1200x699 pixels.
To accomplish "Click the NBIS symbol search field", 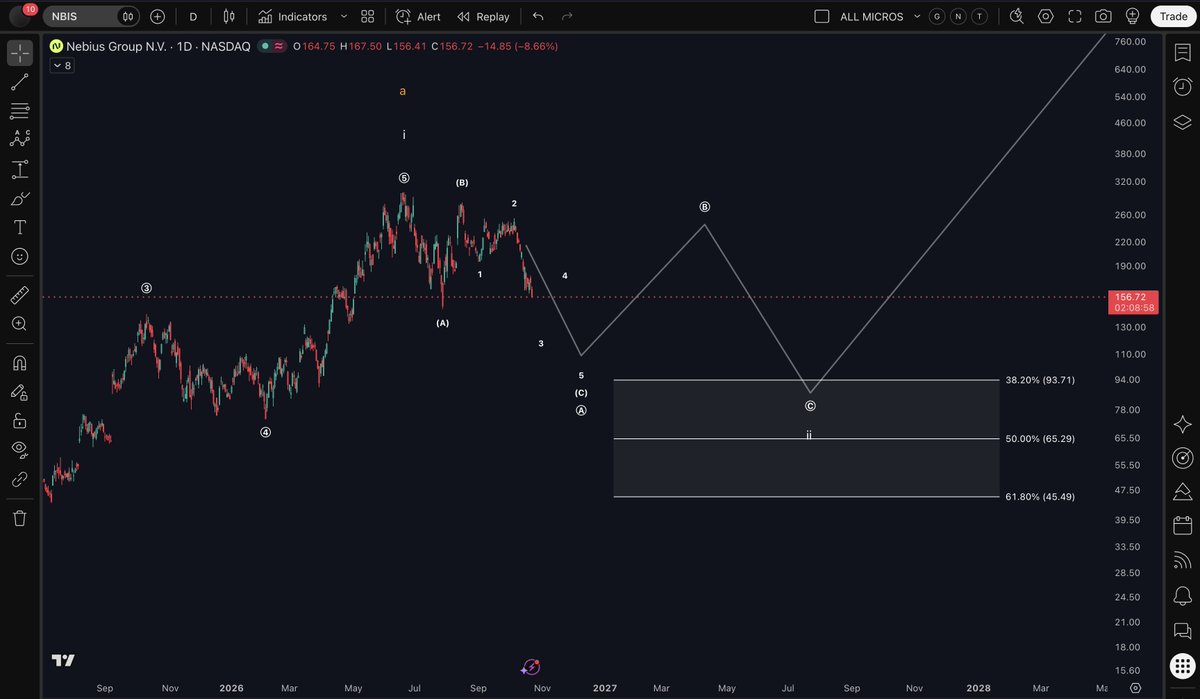I will (x=79, y=16).
